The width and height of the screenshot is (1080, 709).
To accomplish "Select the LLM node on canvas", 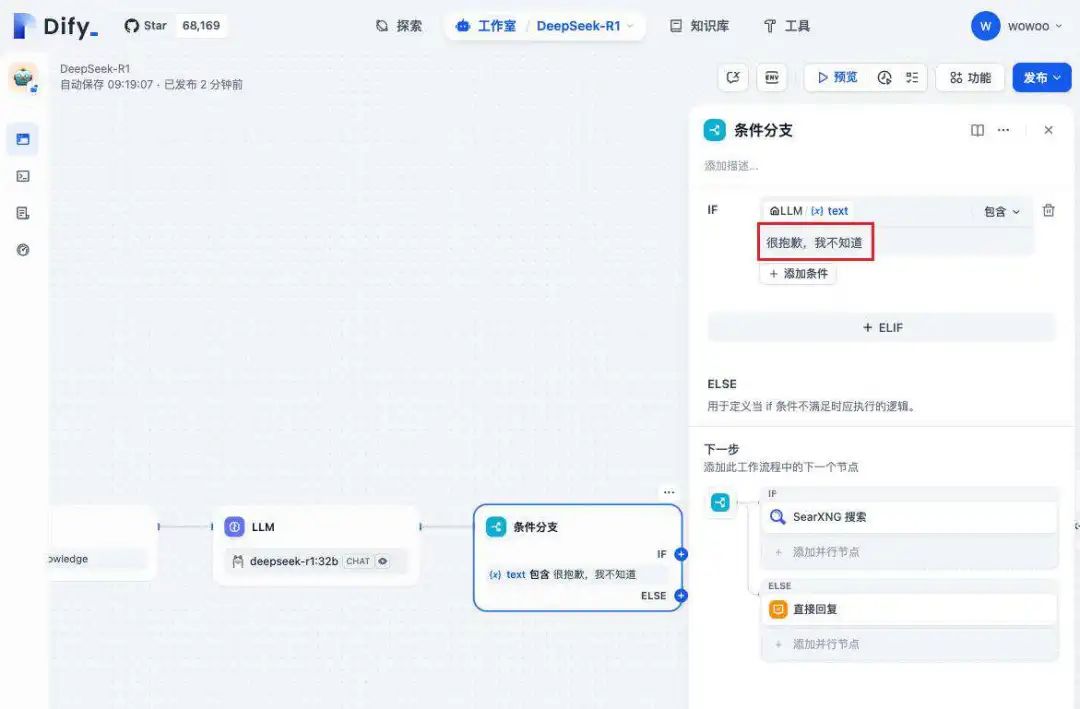I will 316,545.
